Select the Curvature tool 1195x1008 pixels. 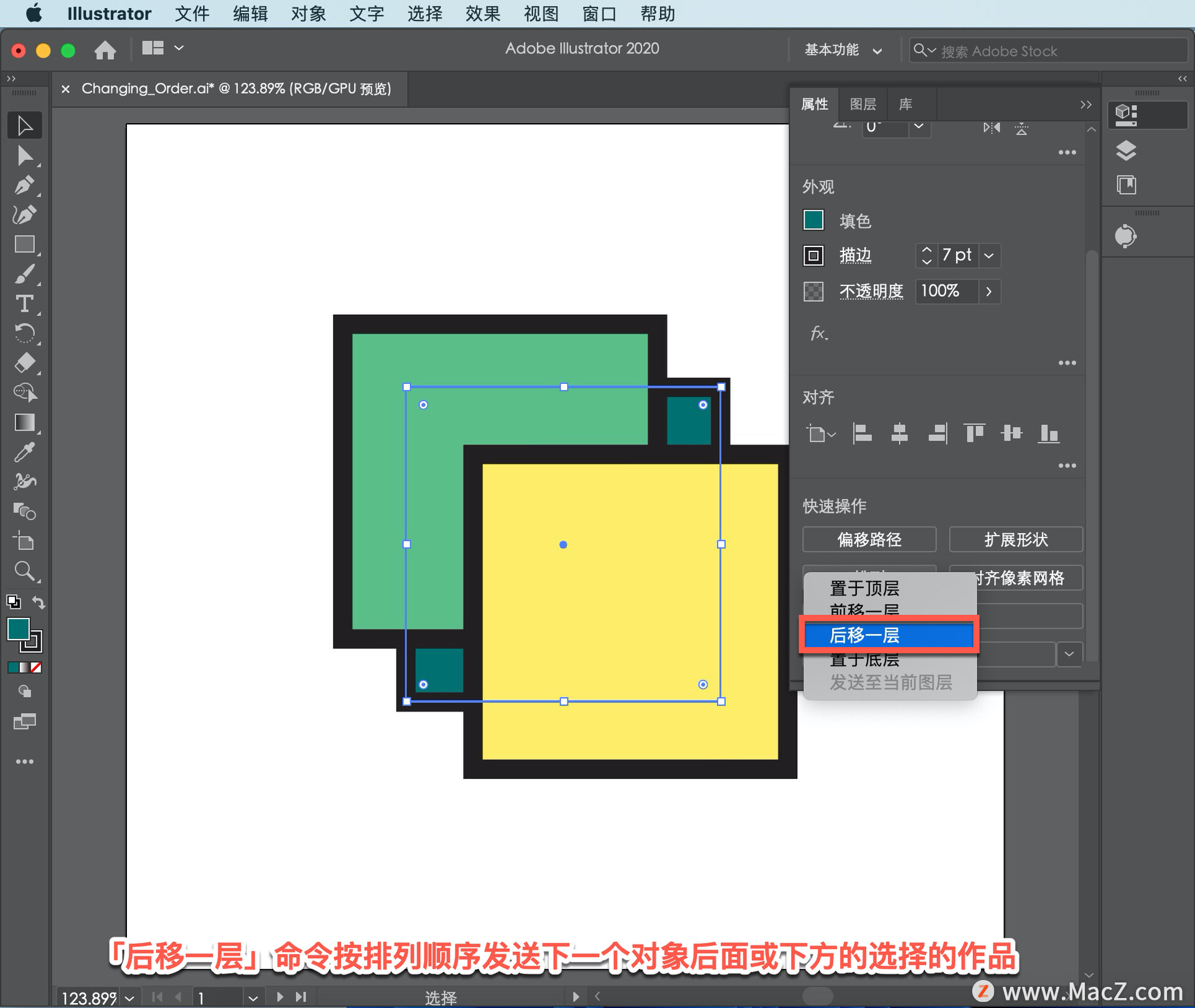pyautogui.click(x=25, y=215)
